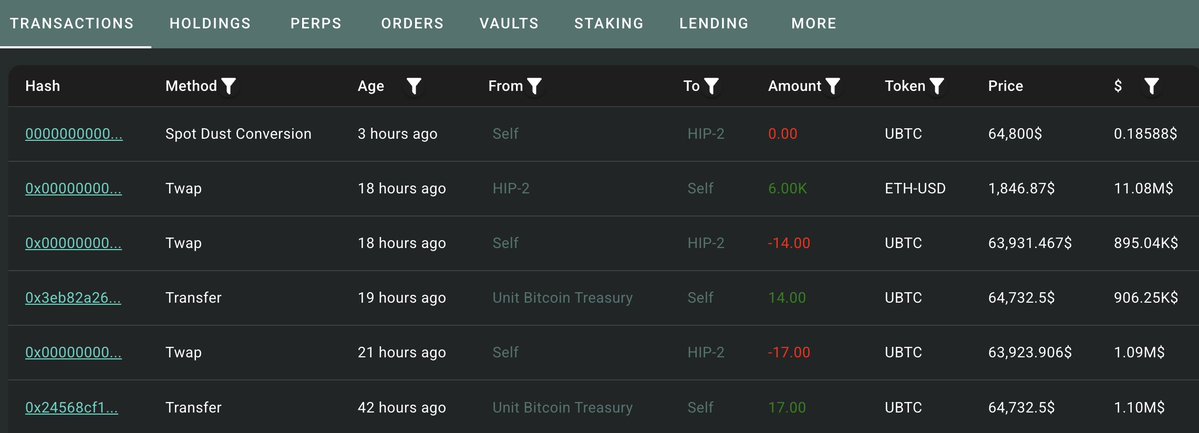Image resolution: width=1199 pixels, height=433 pixels.
Task: Open the Method column filter icon
Action: (x=228, y=86)
